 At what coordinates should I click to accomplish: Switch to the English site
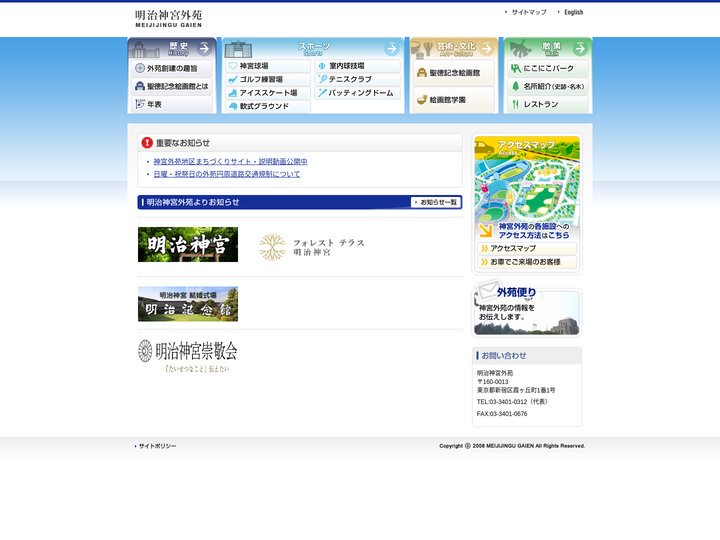click(x=574, y=12)
